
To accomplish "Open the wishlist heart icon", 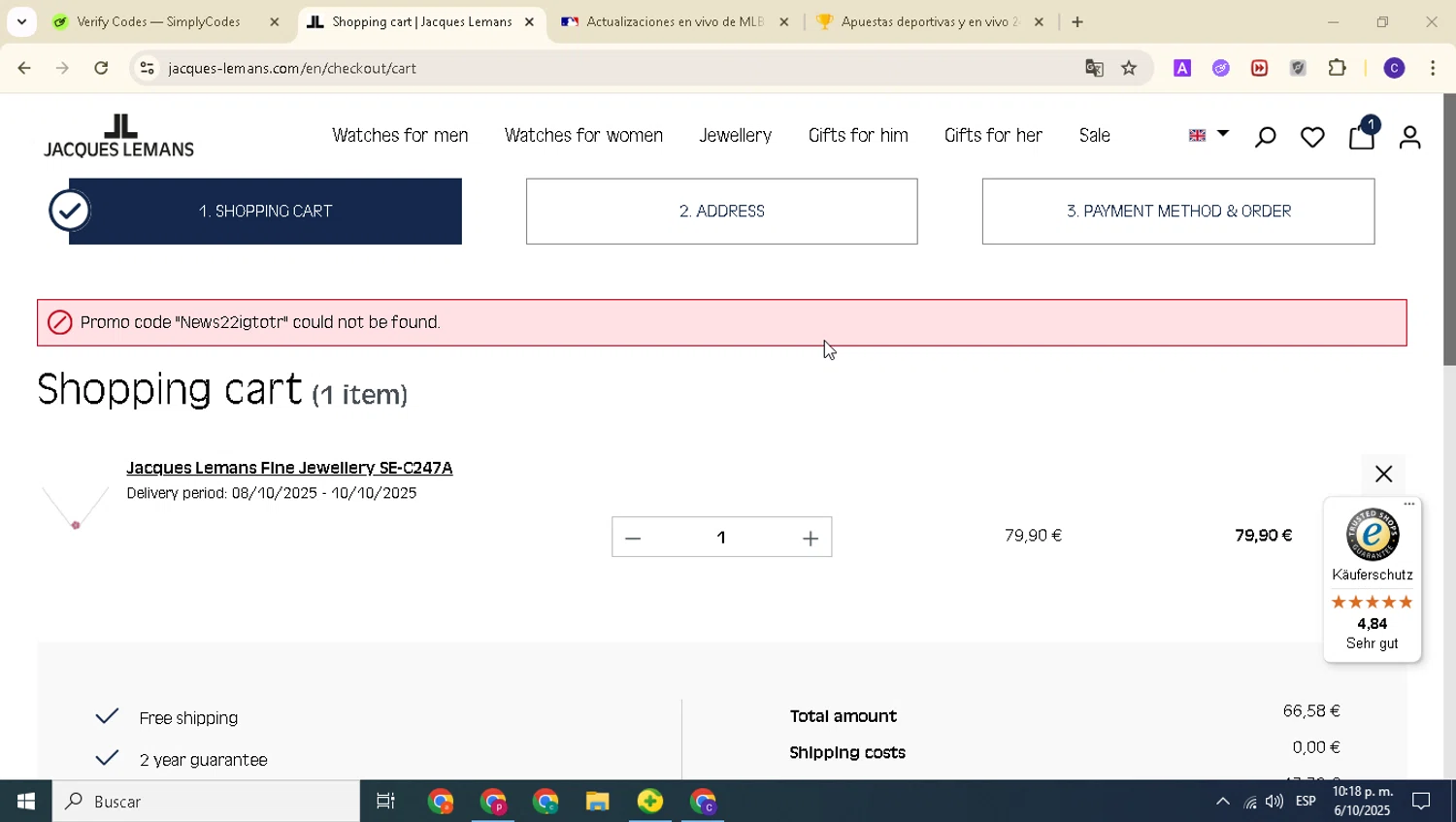I will click(x=1312, y=138).
